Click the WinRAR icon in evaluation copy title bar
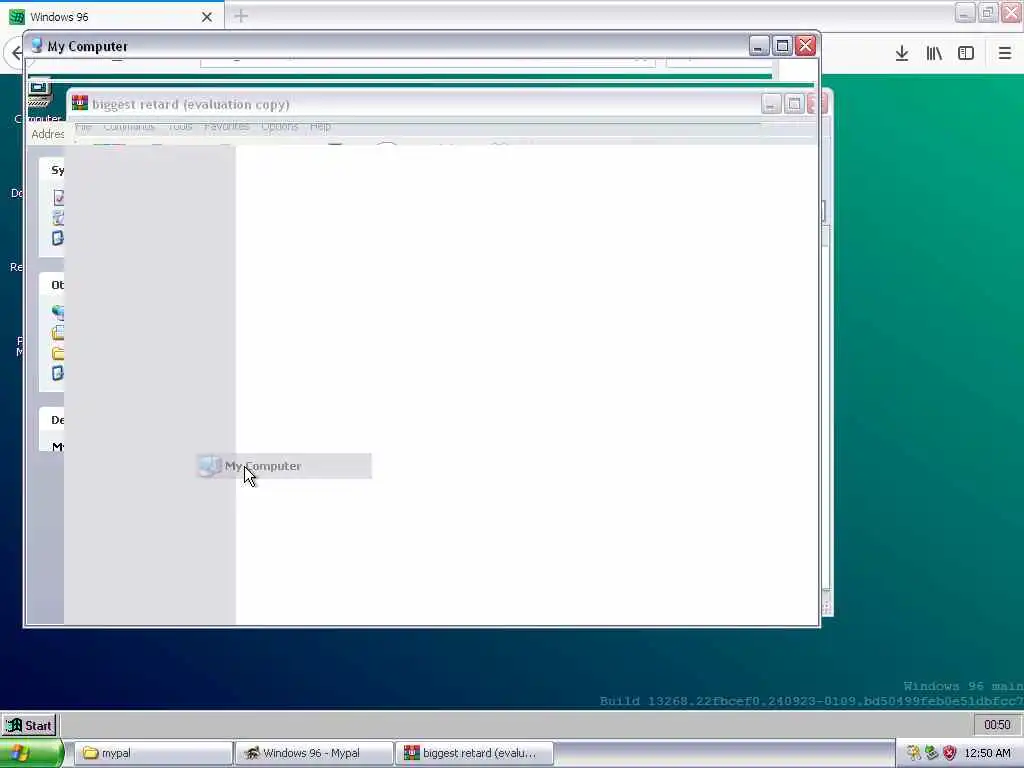 tap(80, 103)
